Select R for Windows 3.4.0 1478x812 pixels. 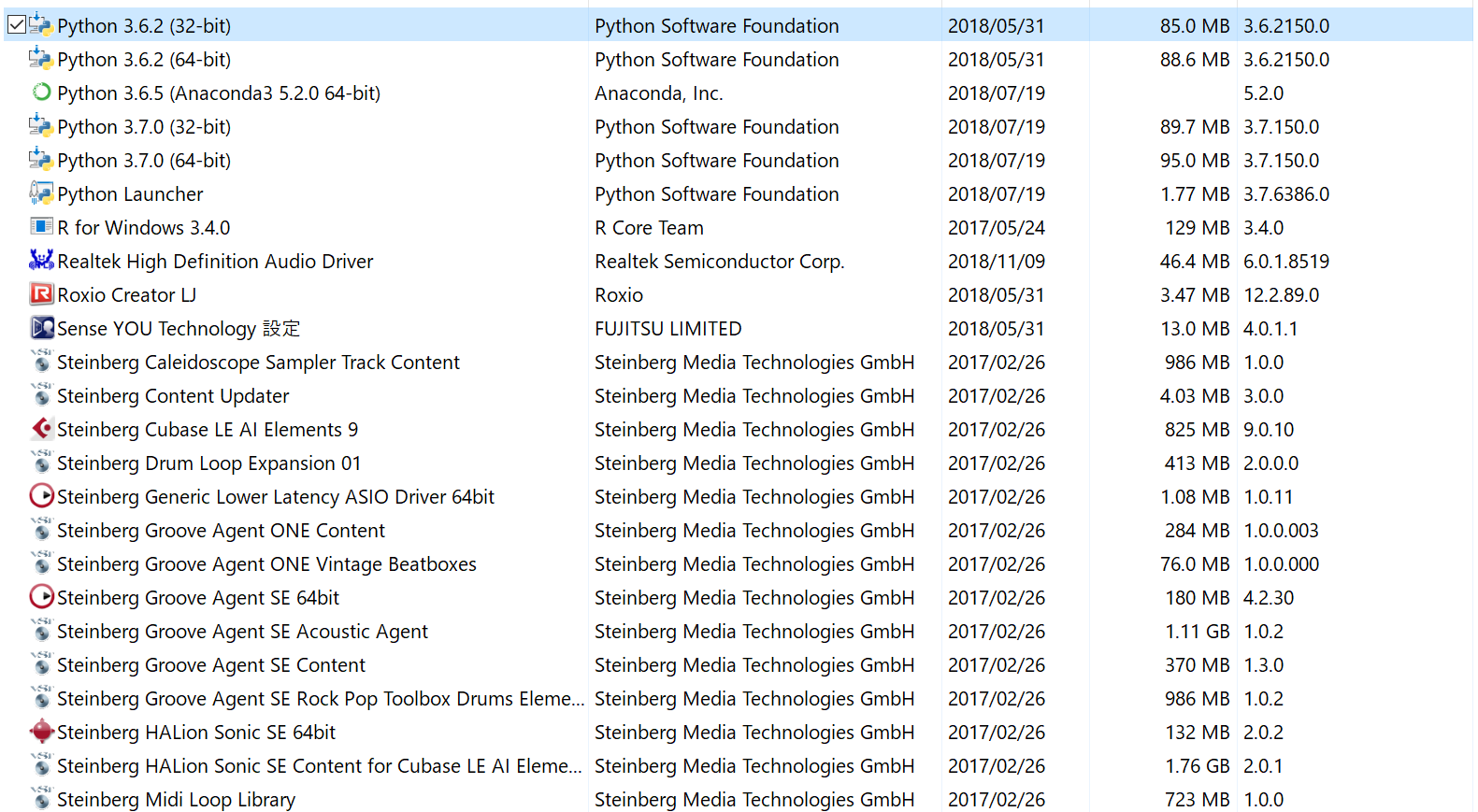(144, 228)
